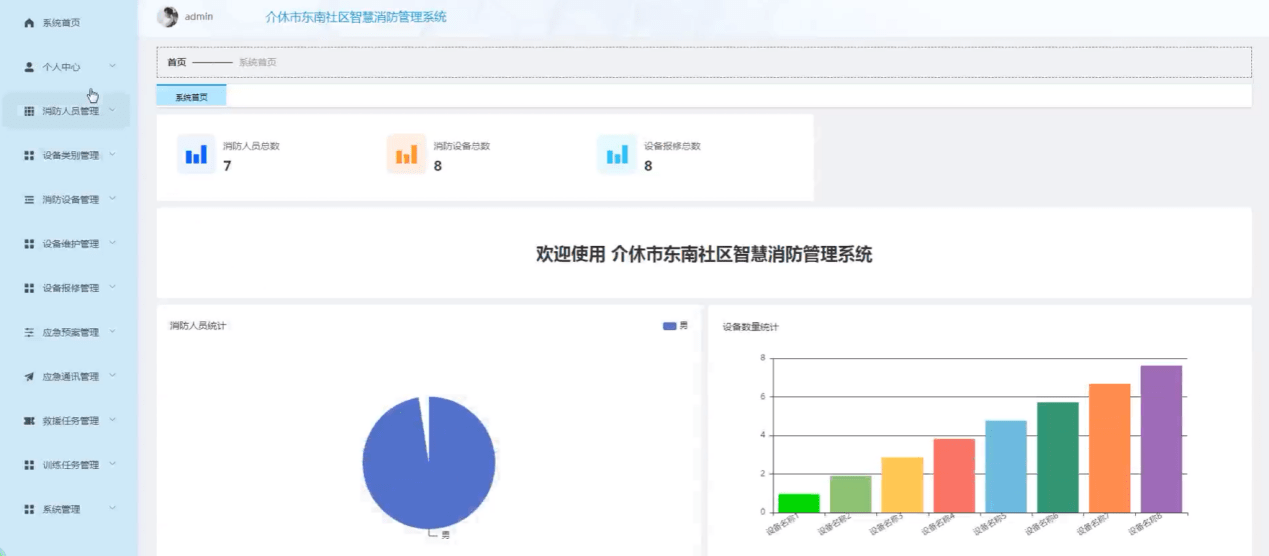This screenshot has height=556, width=1269.
Task: Click the light blue 设备名称5 bar
Action: [1006, 467]
